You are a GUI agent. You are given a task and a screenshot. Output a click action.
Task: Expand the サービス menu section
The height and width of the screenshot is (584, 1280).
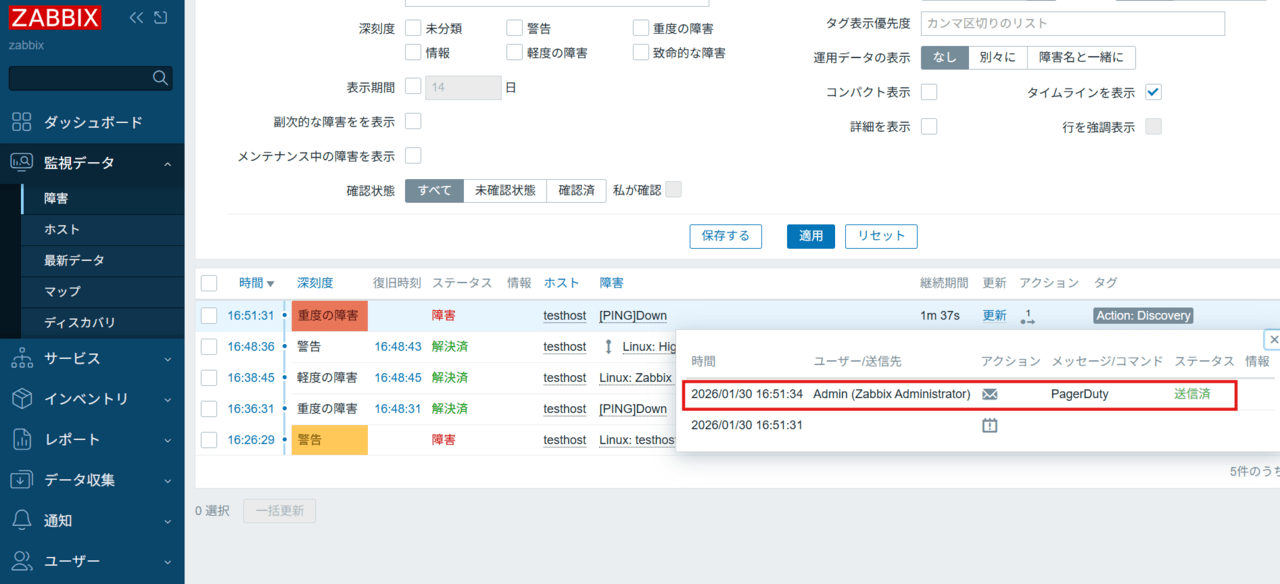[92, 358]
